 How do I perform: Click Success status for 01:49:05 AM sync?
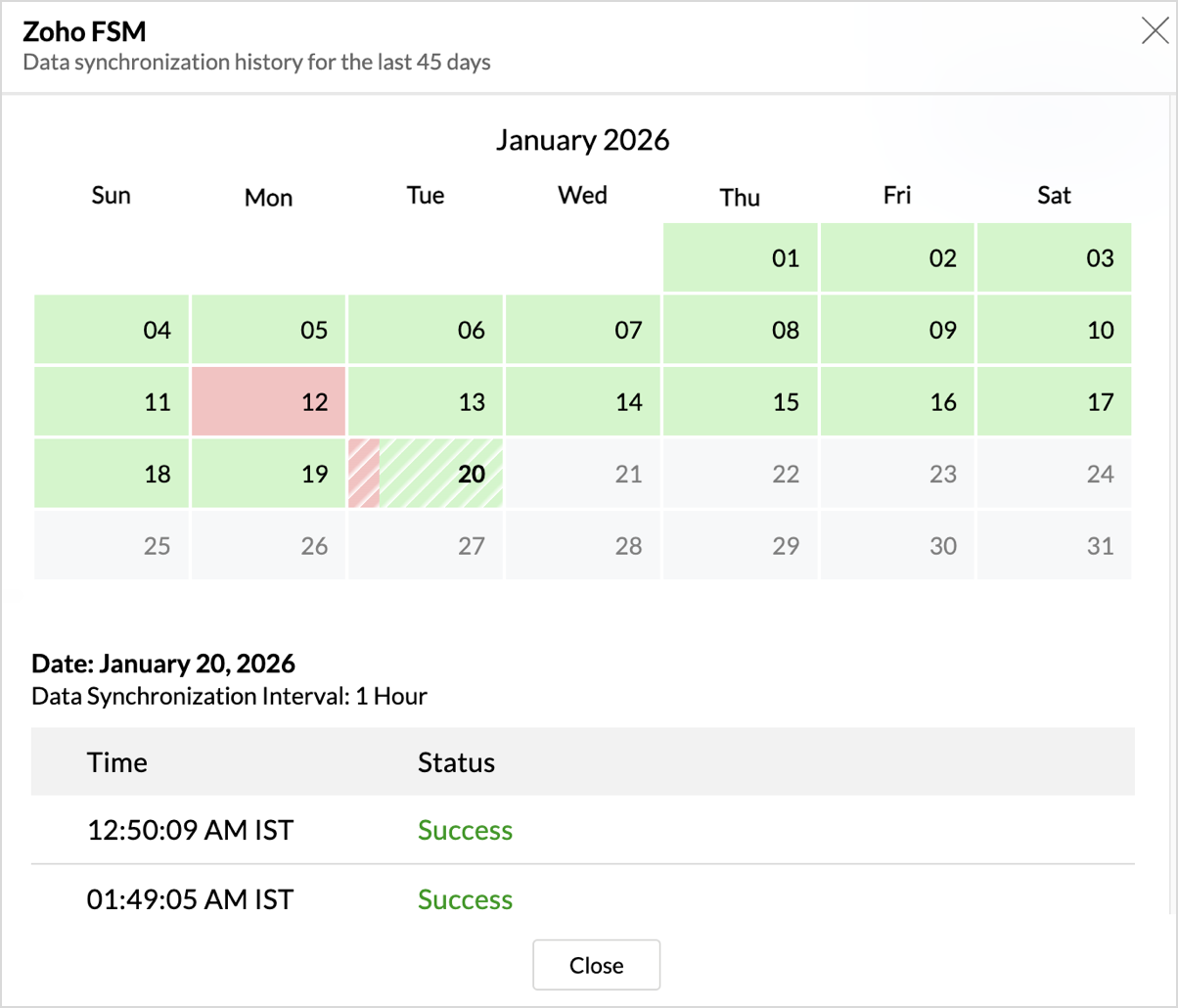tap(465, 899)
